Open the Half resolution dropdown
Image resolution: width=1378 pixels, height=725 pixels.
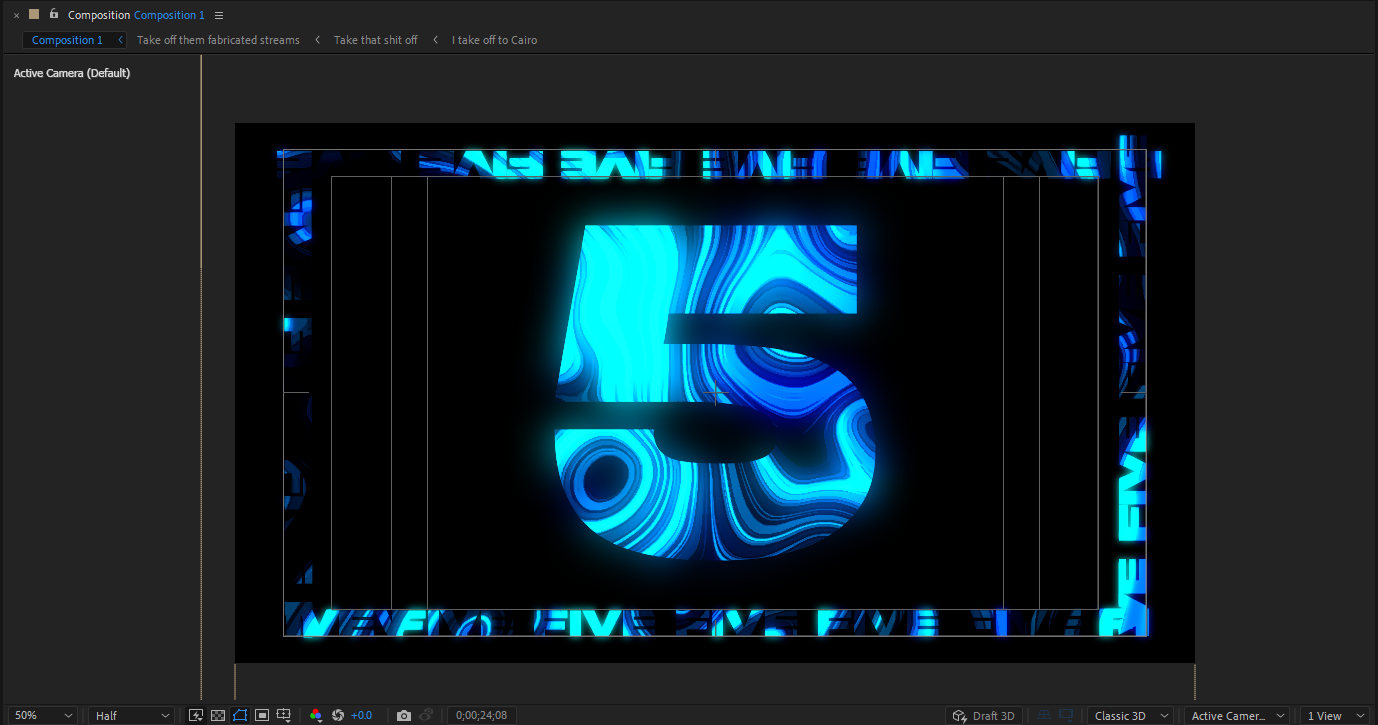(x=130, y=715)
